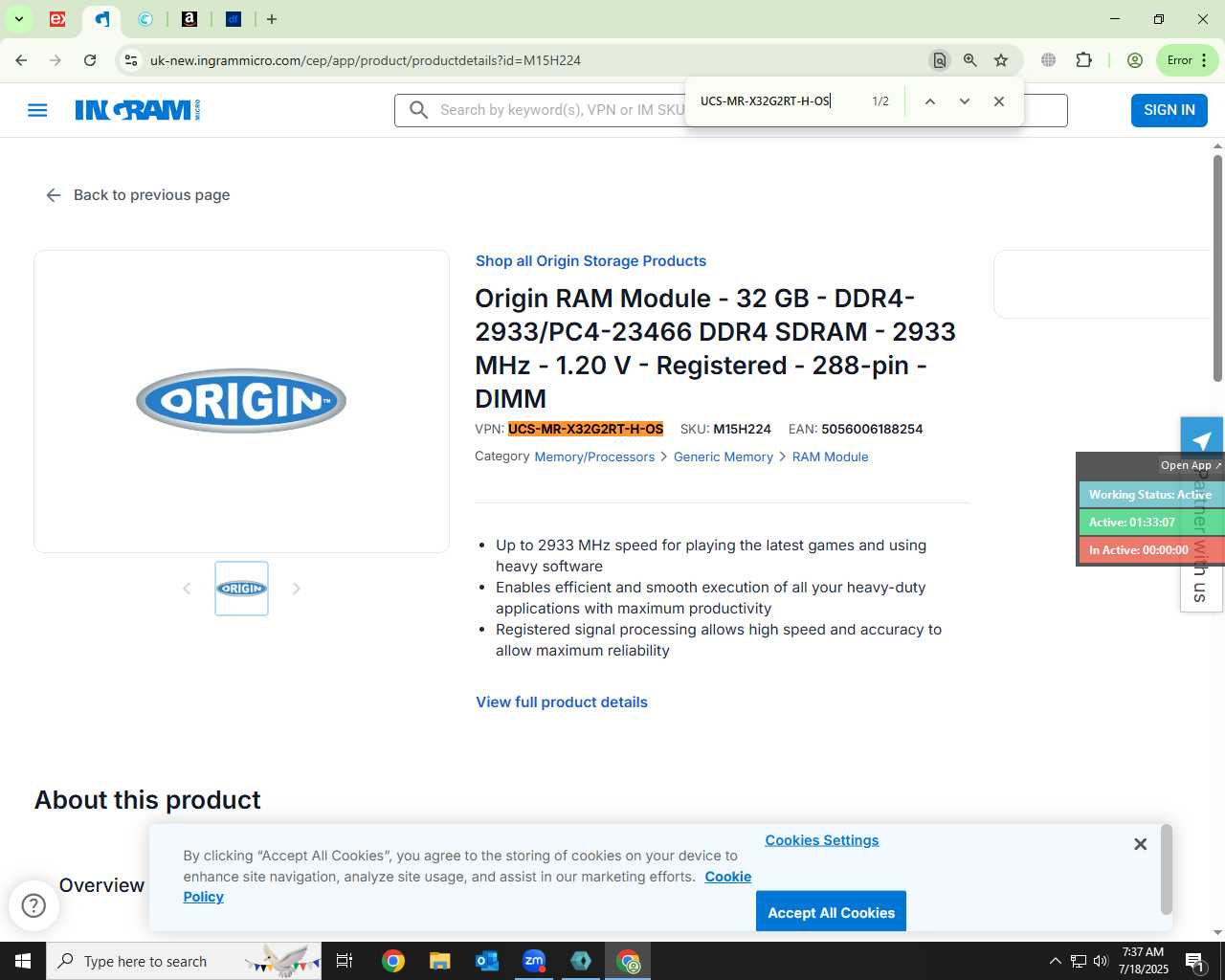Open the RAM Module category link
Image resolution: width=1225 pixels, height=980 pixels.
[831, 457]
